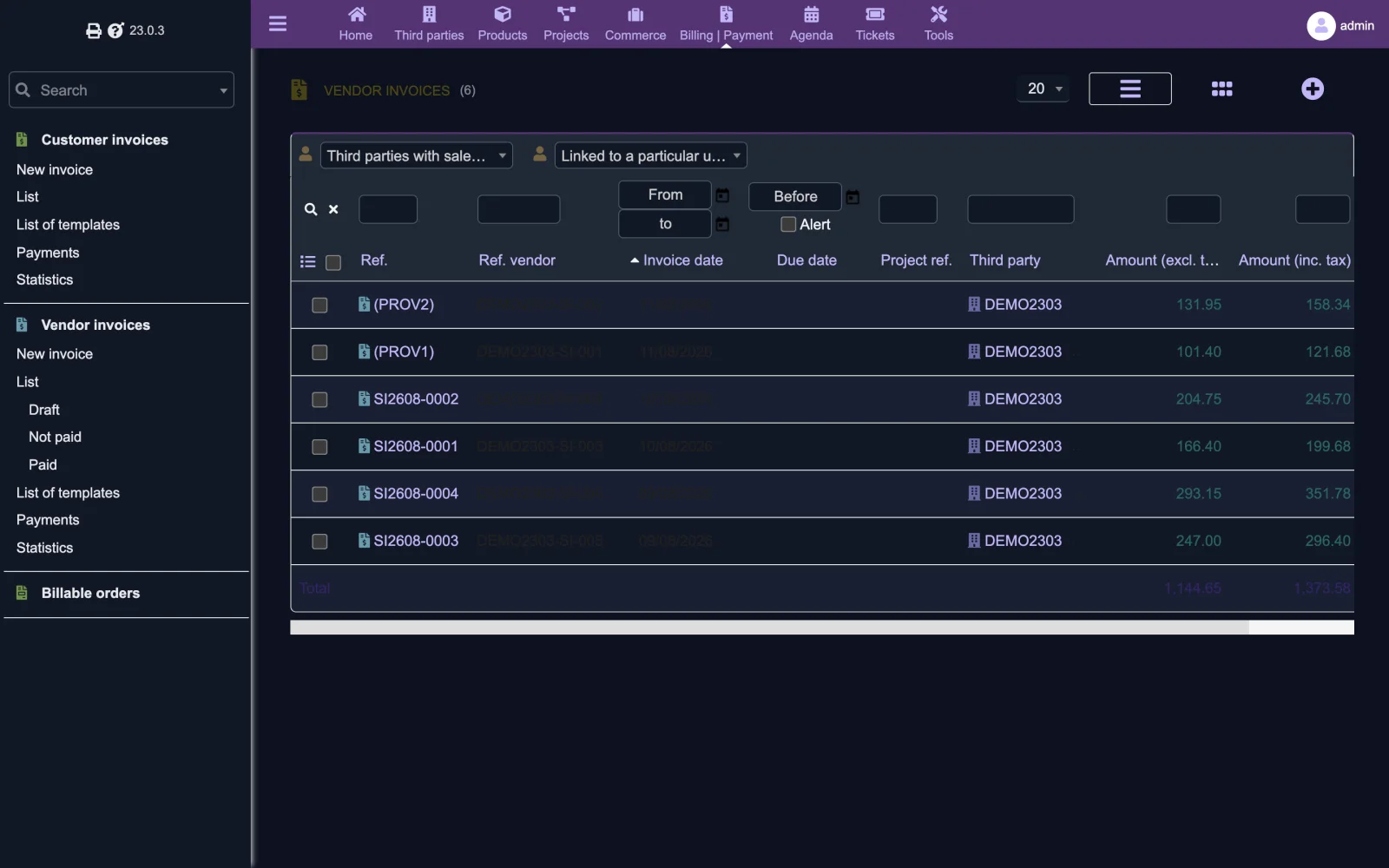Image resolution: width=1389 pixels, height=868 pixels.
Task: Click the building icon in SI2608-0001 row
Action: point(974,446)
